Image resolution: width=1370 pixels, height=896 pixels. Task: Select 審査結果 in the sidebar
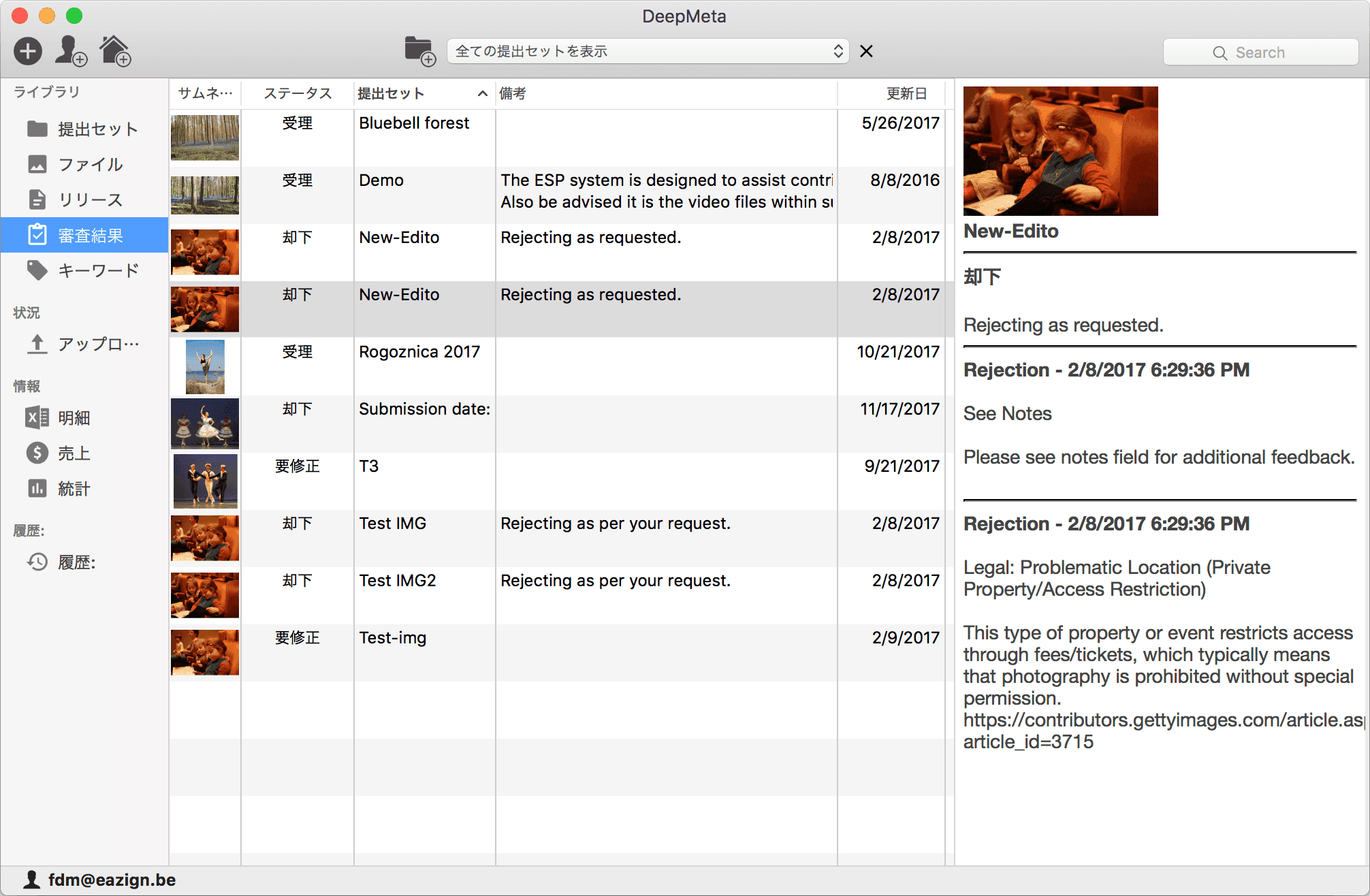(x=84, y=235)
